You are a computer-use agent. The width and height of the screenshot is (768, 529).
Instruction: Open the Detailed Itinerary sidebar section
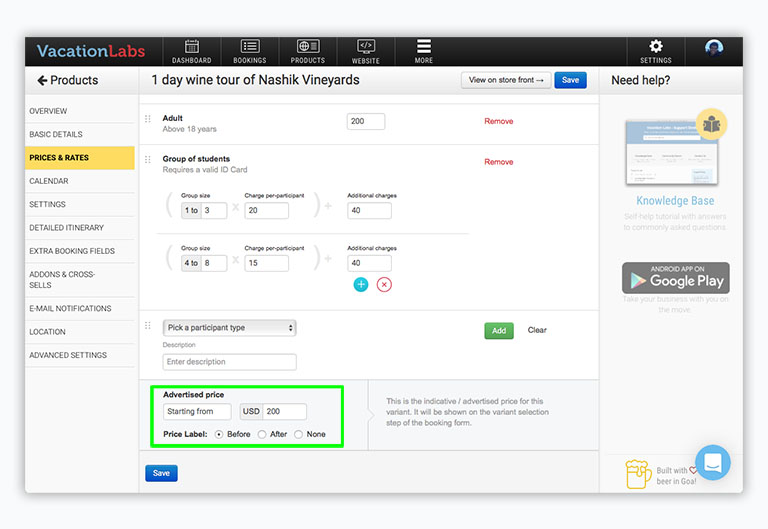tap(66, 228)
